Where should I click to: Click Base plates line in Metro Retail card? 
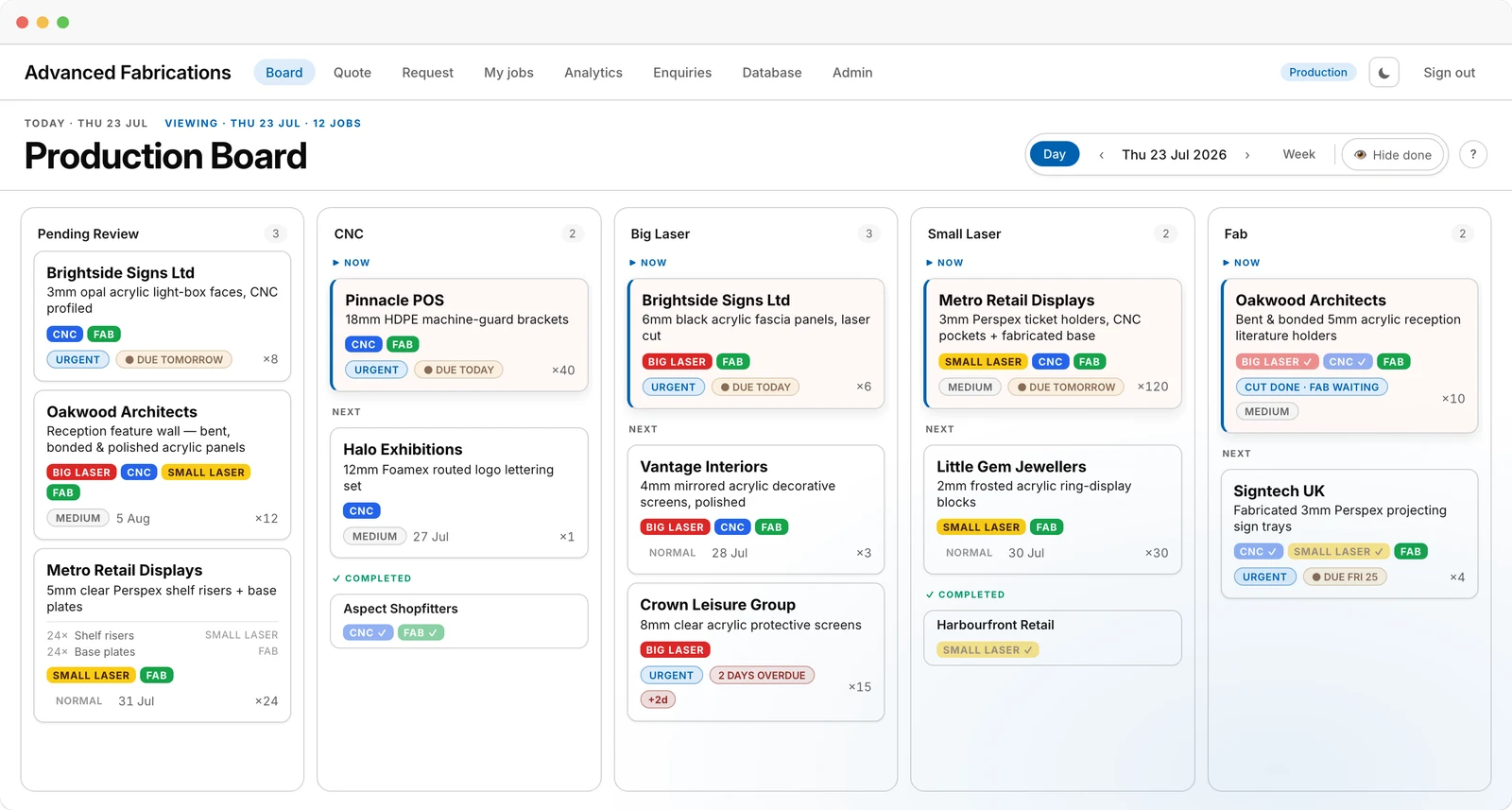tap(163, 651)
